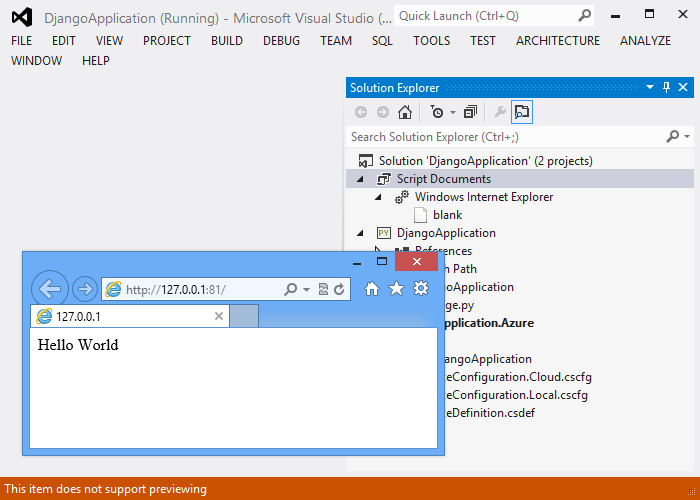700x500 pixels.
Task: Click the IE Home icon
Action: click(372, 288)
